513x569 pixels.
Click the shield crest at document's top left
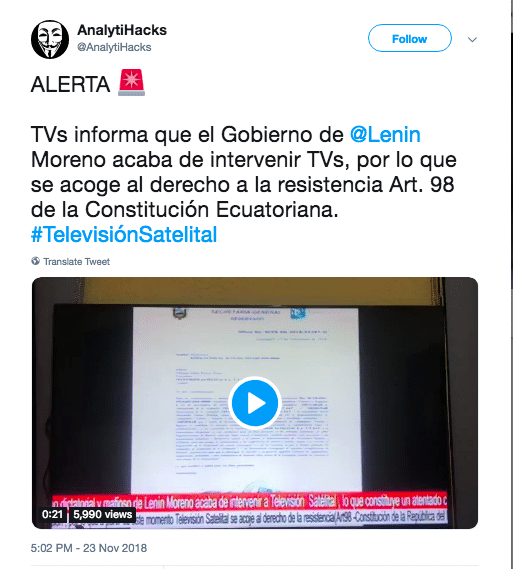coord(179,313)
